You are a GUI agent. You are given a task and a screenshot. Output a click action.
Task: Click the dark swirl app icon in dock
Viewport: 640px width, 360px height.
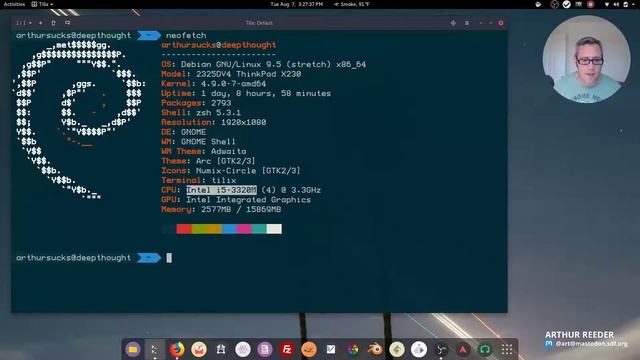pos(441,349)
